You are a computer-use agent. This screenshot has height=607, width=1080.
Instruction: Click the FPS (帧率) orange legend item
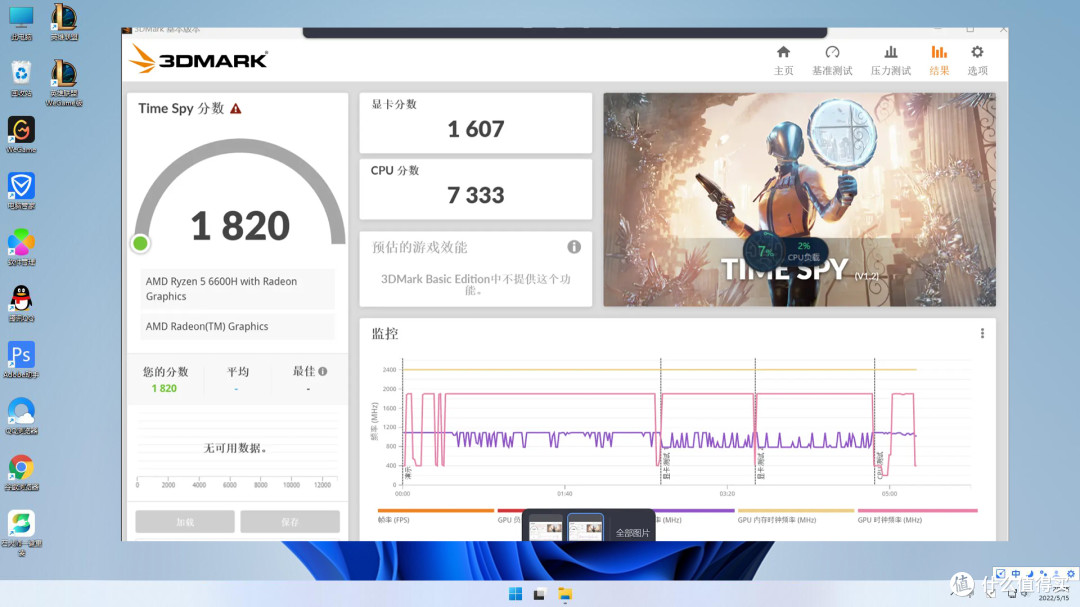[x=435, y=515]
